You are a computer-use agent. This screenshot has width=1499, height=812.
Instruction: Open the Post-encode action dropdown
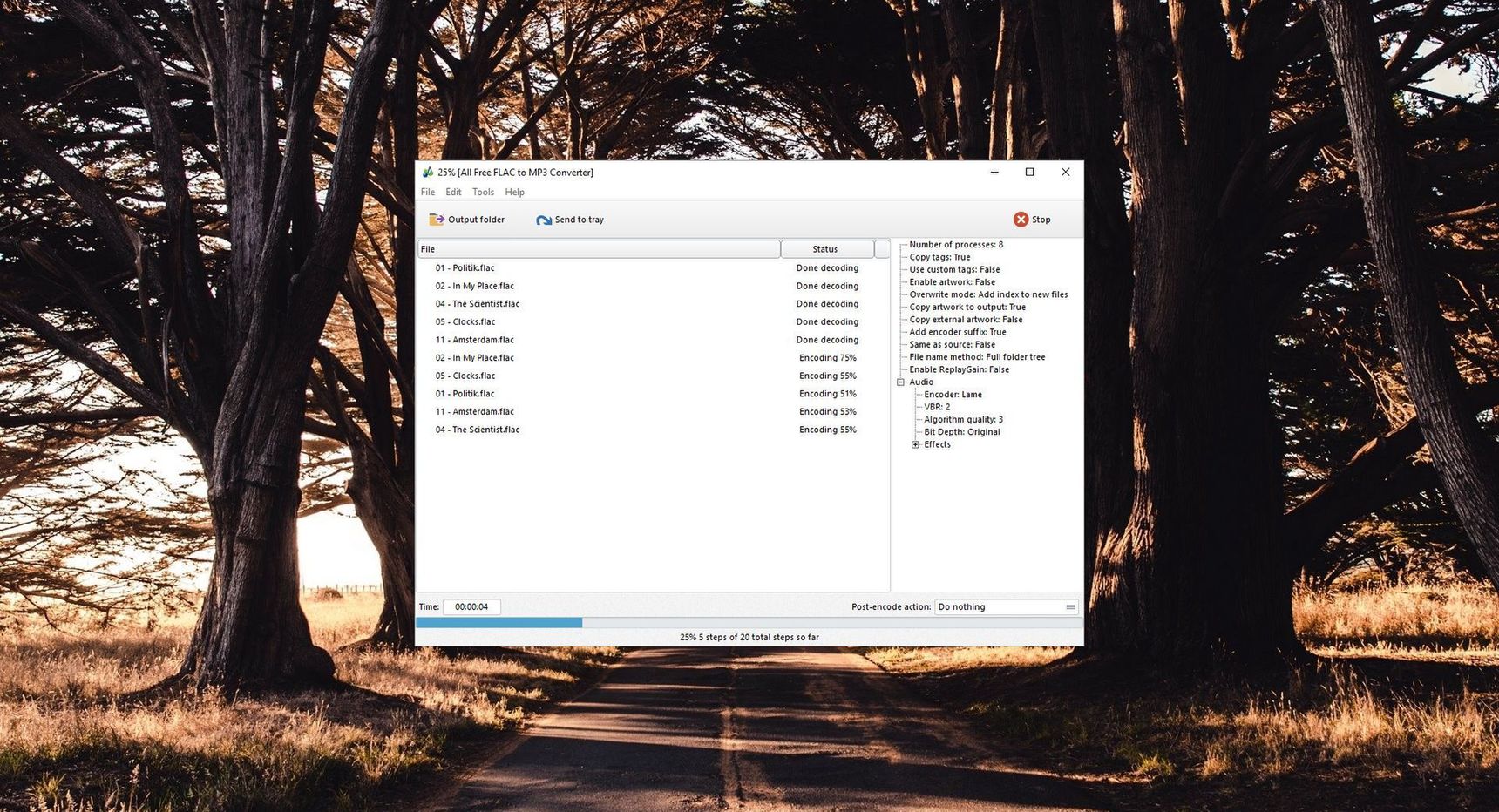(1007, 607)
